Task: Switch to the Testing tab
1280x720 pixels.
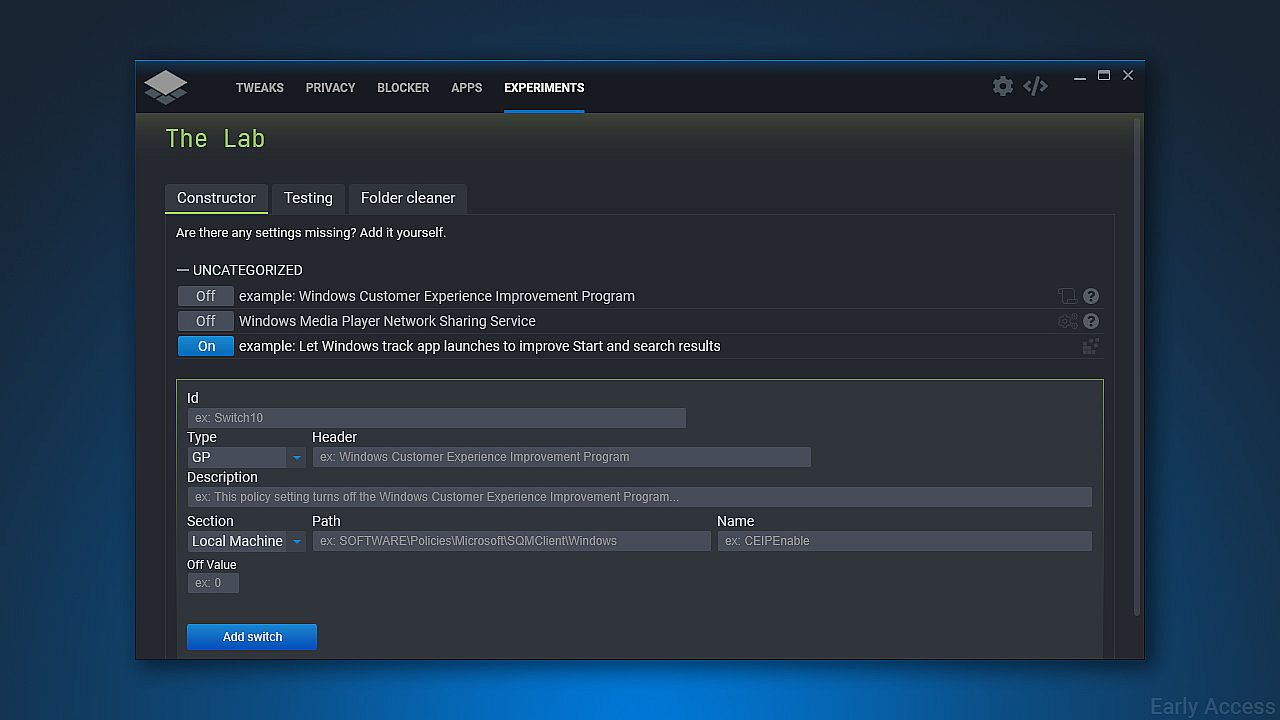Action: pyautogui.click(x=308, y=198)
